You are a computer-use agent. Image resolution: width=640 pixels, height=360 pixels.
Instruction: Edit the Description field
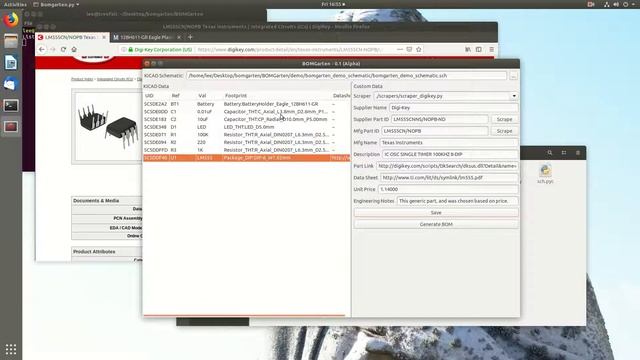pyautogui.click(x=450, y=154)
